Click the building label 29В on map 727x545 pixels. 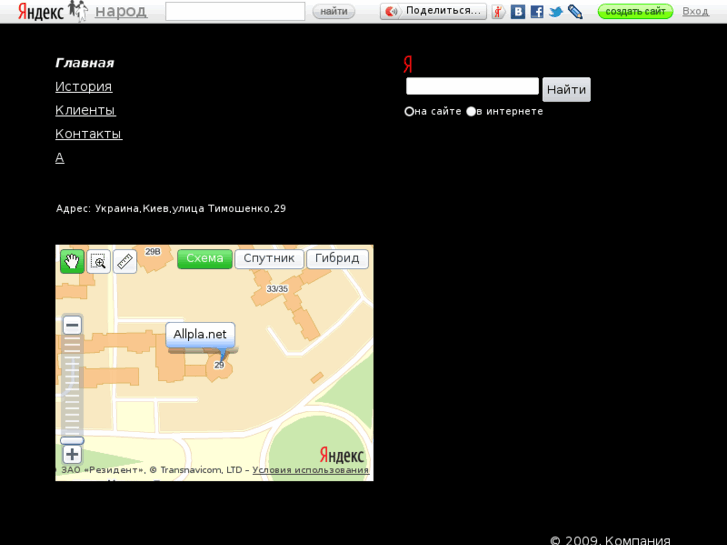click(153, 252)
